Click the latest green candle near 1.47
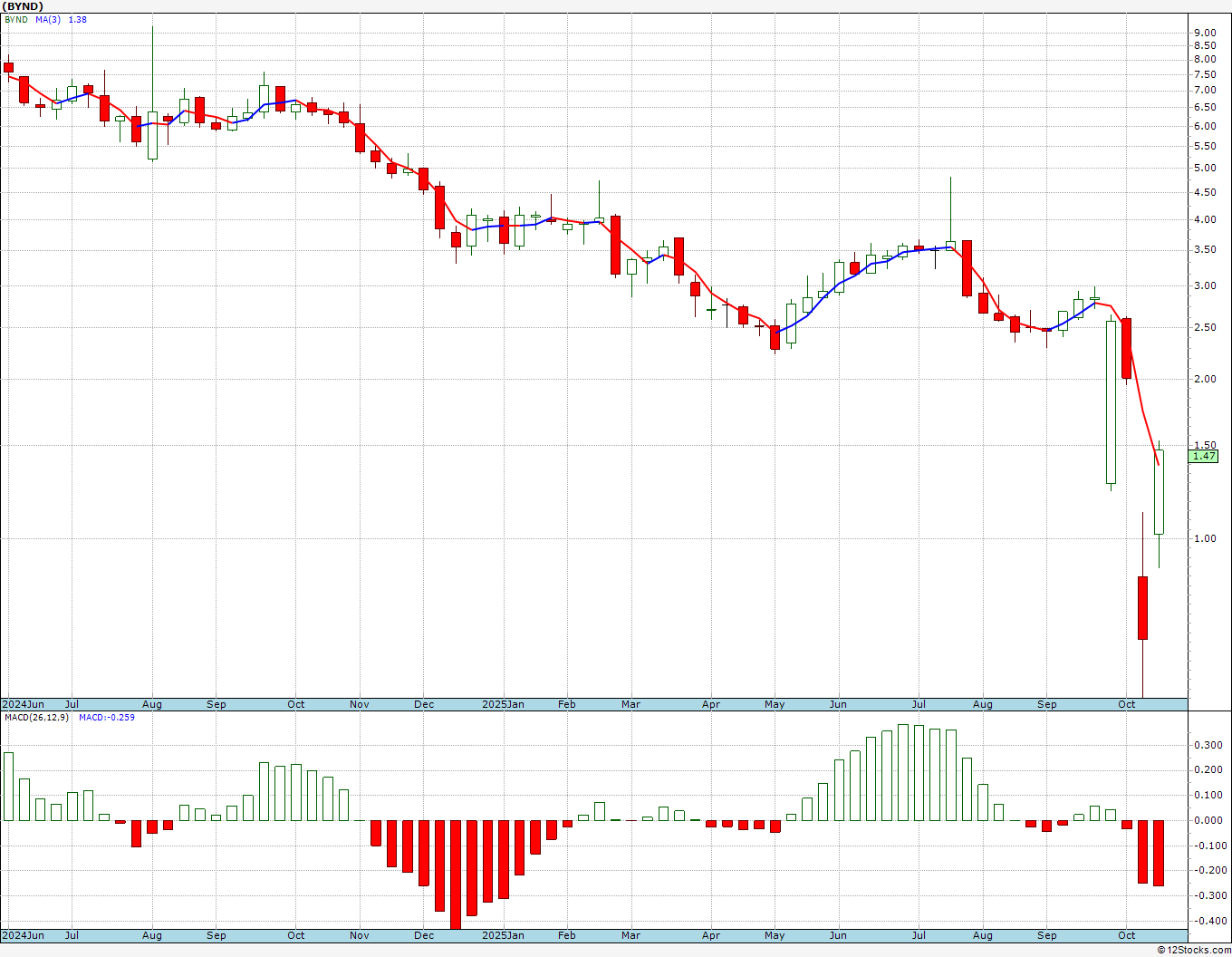 [x=1159, y=492]
